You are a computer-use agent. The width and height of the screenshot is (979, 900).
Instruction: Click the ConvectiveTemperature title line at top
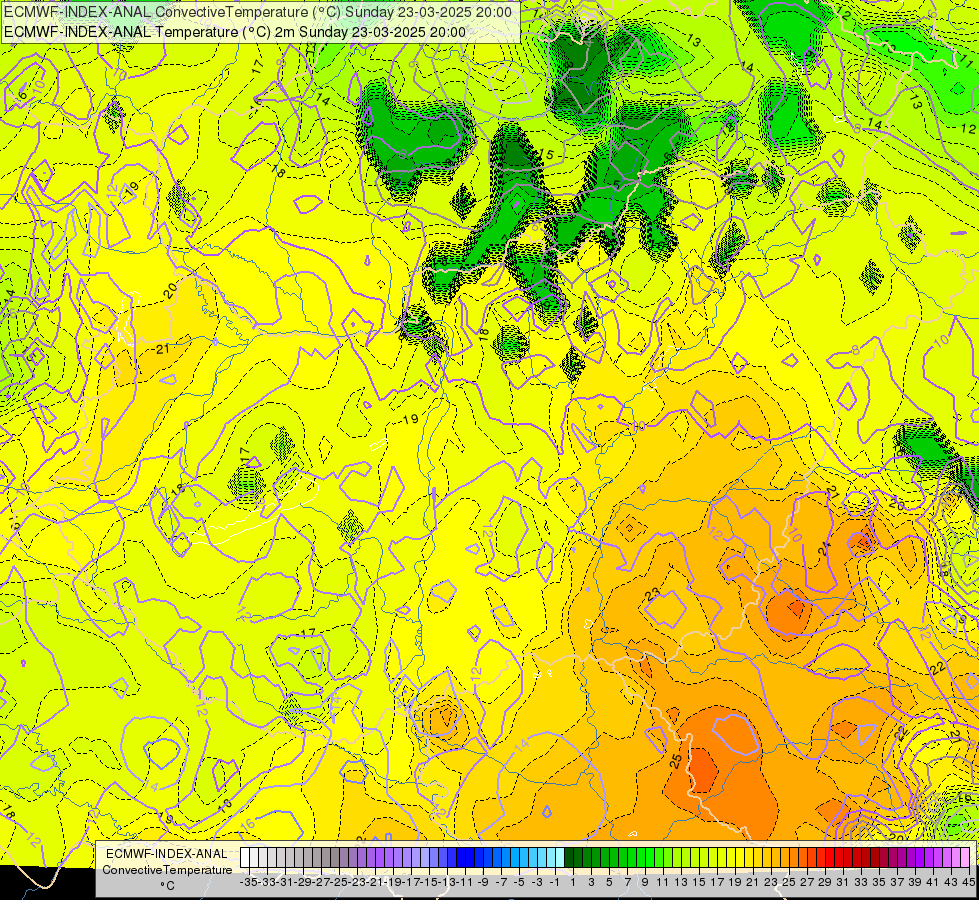pyautogui.click(x=258, y=11)
